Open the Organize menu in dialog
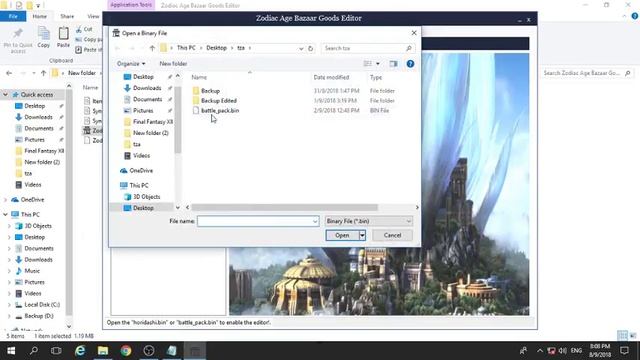The width and height of the screenshot is (640, 360). 131,64
